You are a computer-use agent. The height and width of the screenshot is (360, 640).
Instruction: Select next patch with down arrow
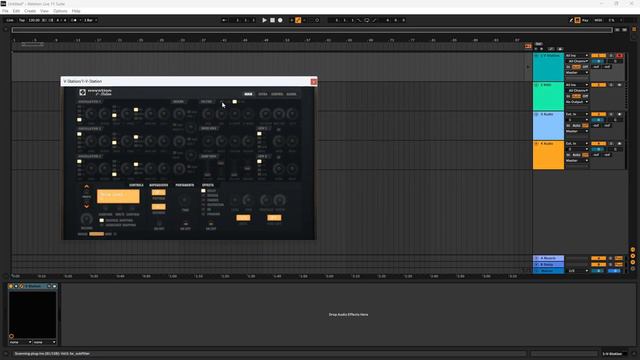tap(87, 206)
